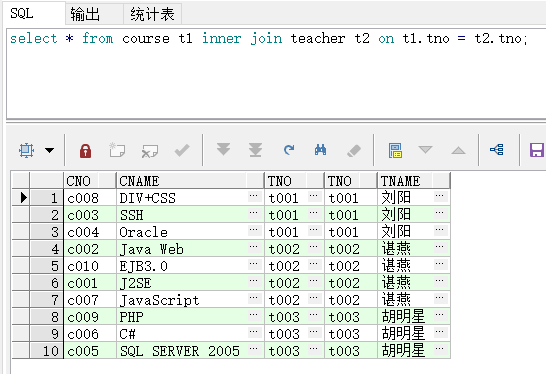Click the fetch next page arrow icon
The height and width of the screenshot is (374, 546).
(223, 150)
